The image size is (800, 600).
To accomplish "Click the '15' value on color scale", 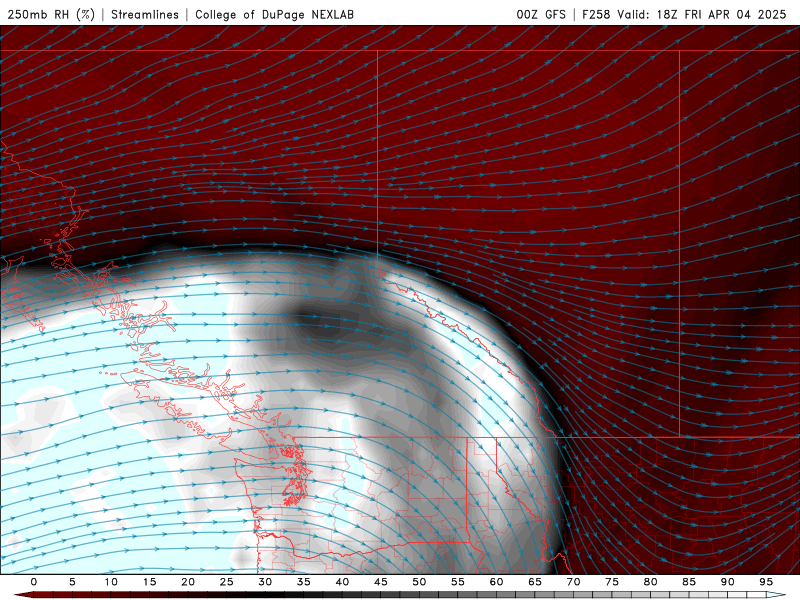I will [149, 582].
